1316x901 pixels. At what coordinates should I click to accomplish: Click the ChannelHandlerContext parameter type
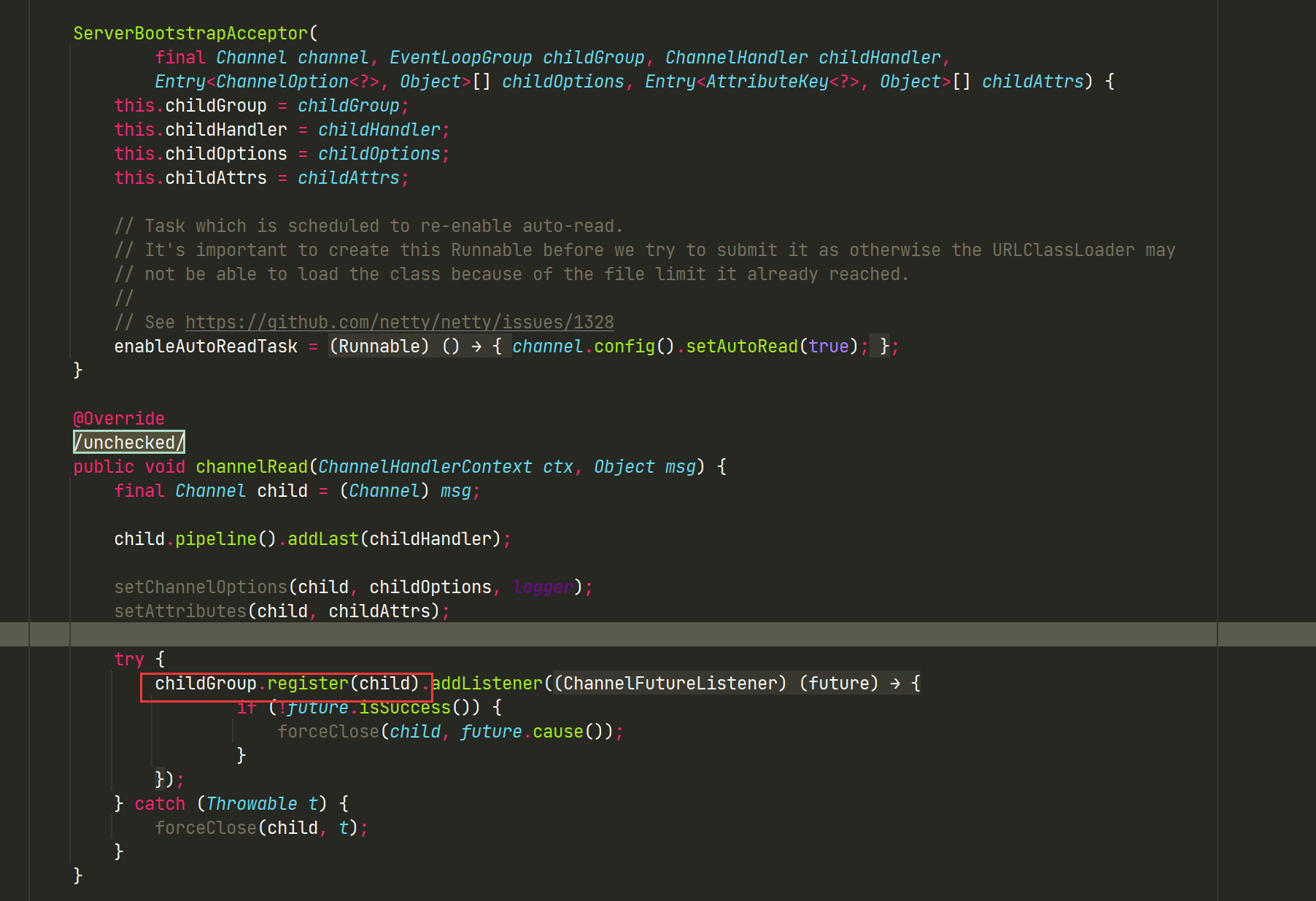(x=425, y=466)
